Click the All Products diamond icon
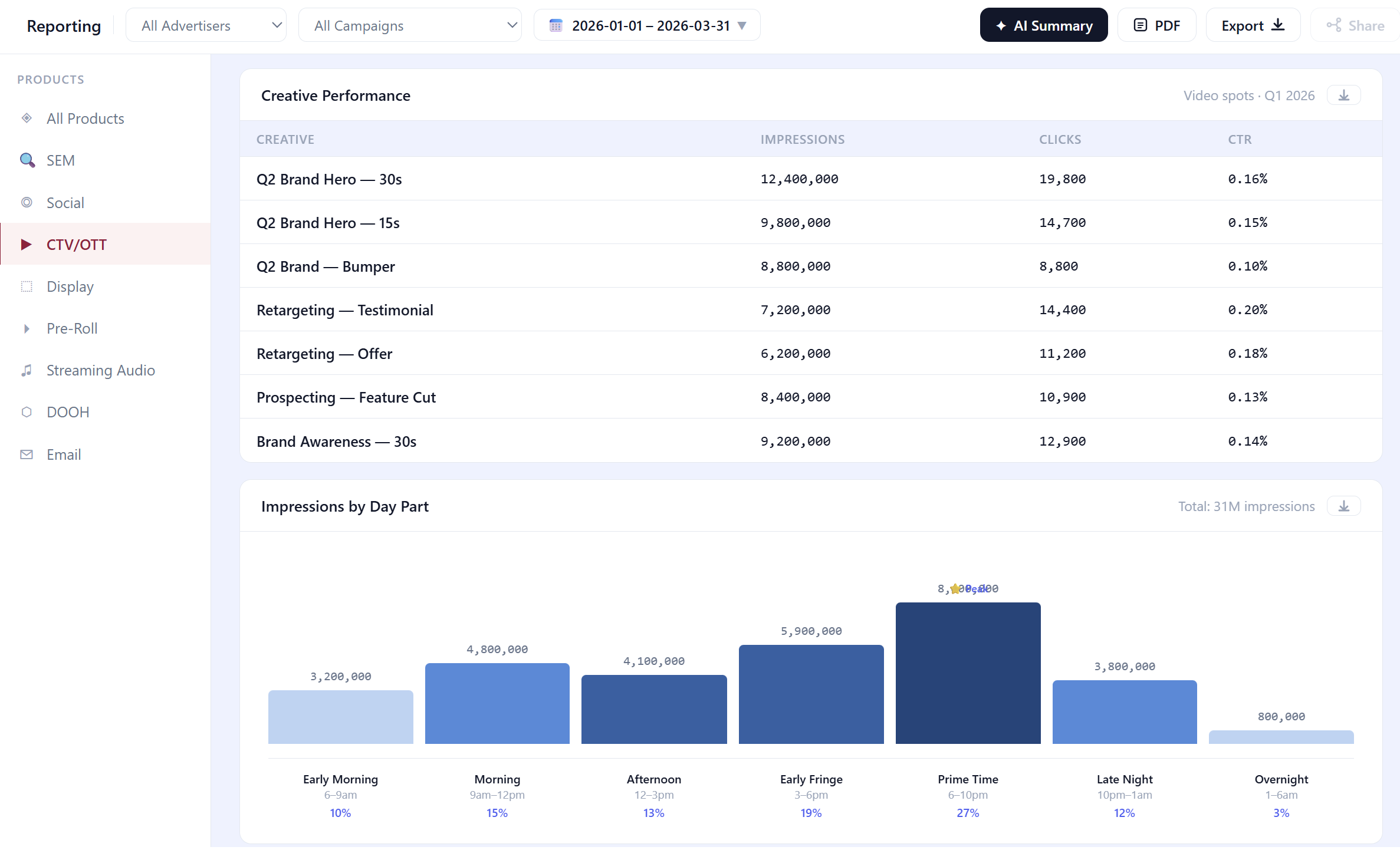This screenshot has height=850, width=1400. [x=27, y=118]
